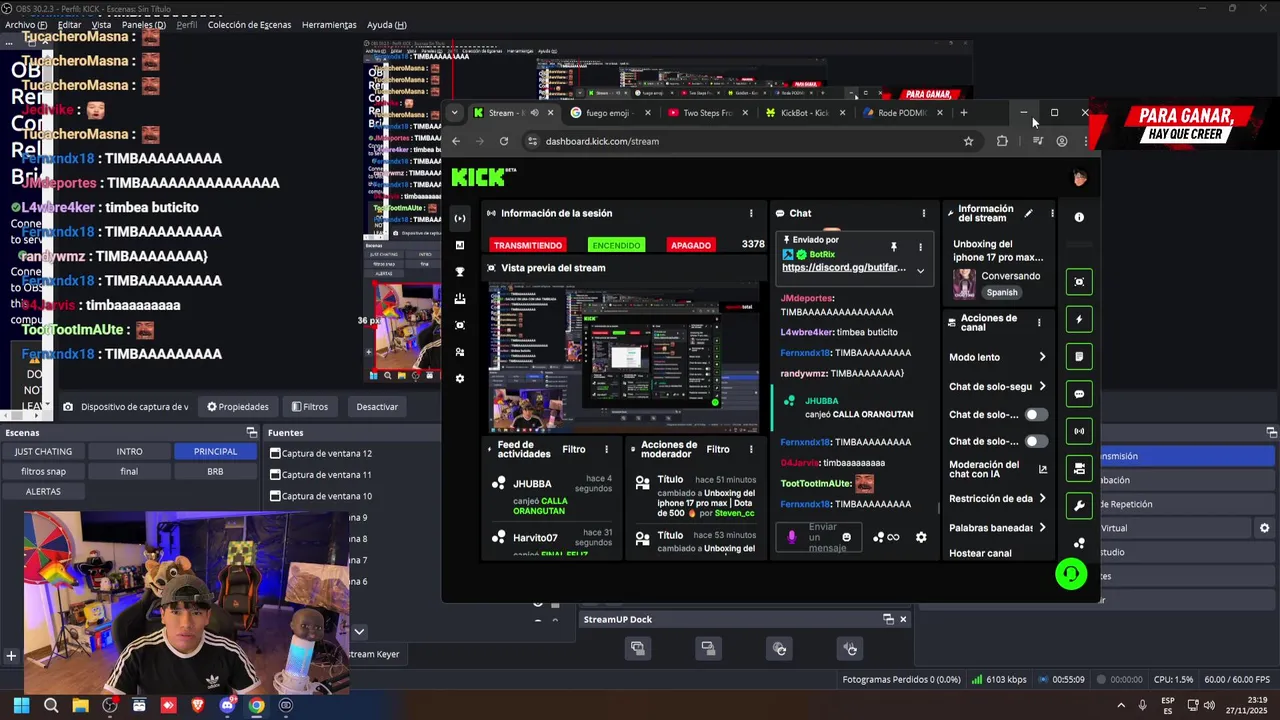Click the wrench icon in right rail

pos(1079,506)
